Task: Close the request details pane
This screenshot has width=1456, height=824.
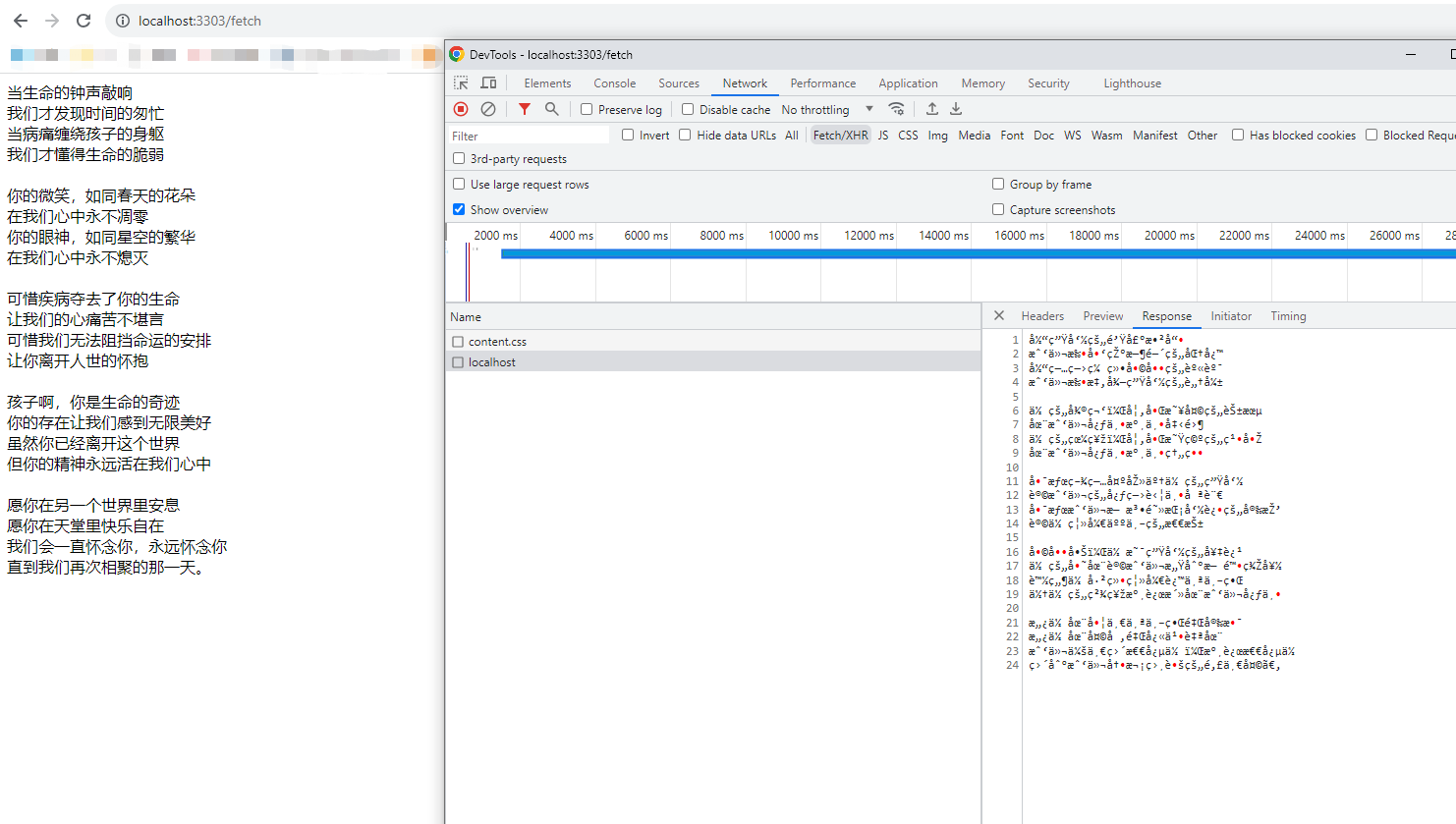Action: pyautogui.click(x=999, y=316)
